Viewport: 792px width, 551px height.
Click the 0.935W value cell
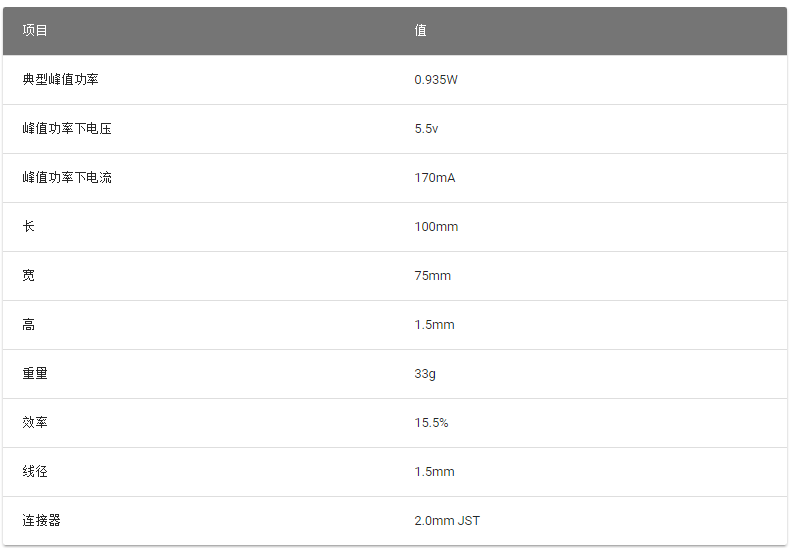(x=436, y=80)
